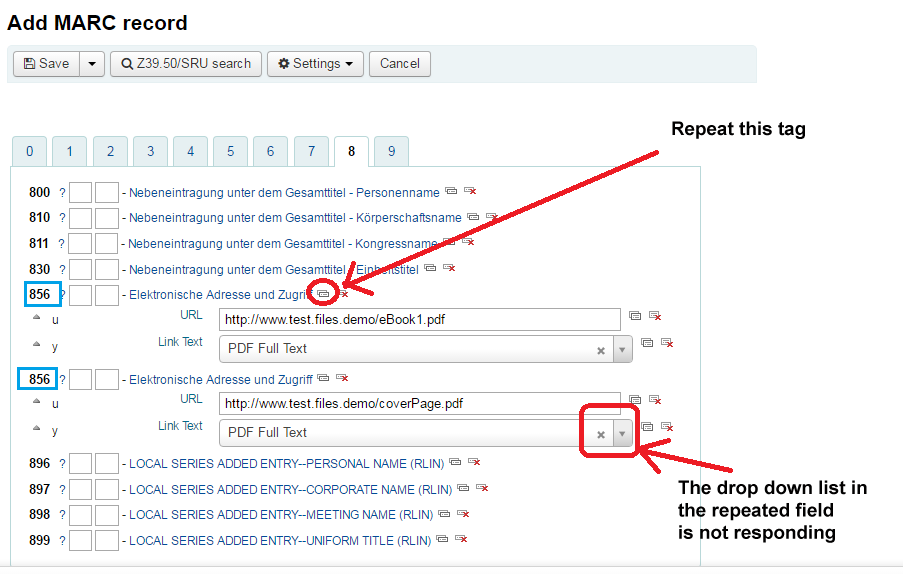Image resolution: width=903 pixels, height=574 pixels.
Task: Click the Z39.50/SRU search button
Action: coord(186,64)
